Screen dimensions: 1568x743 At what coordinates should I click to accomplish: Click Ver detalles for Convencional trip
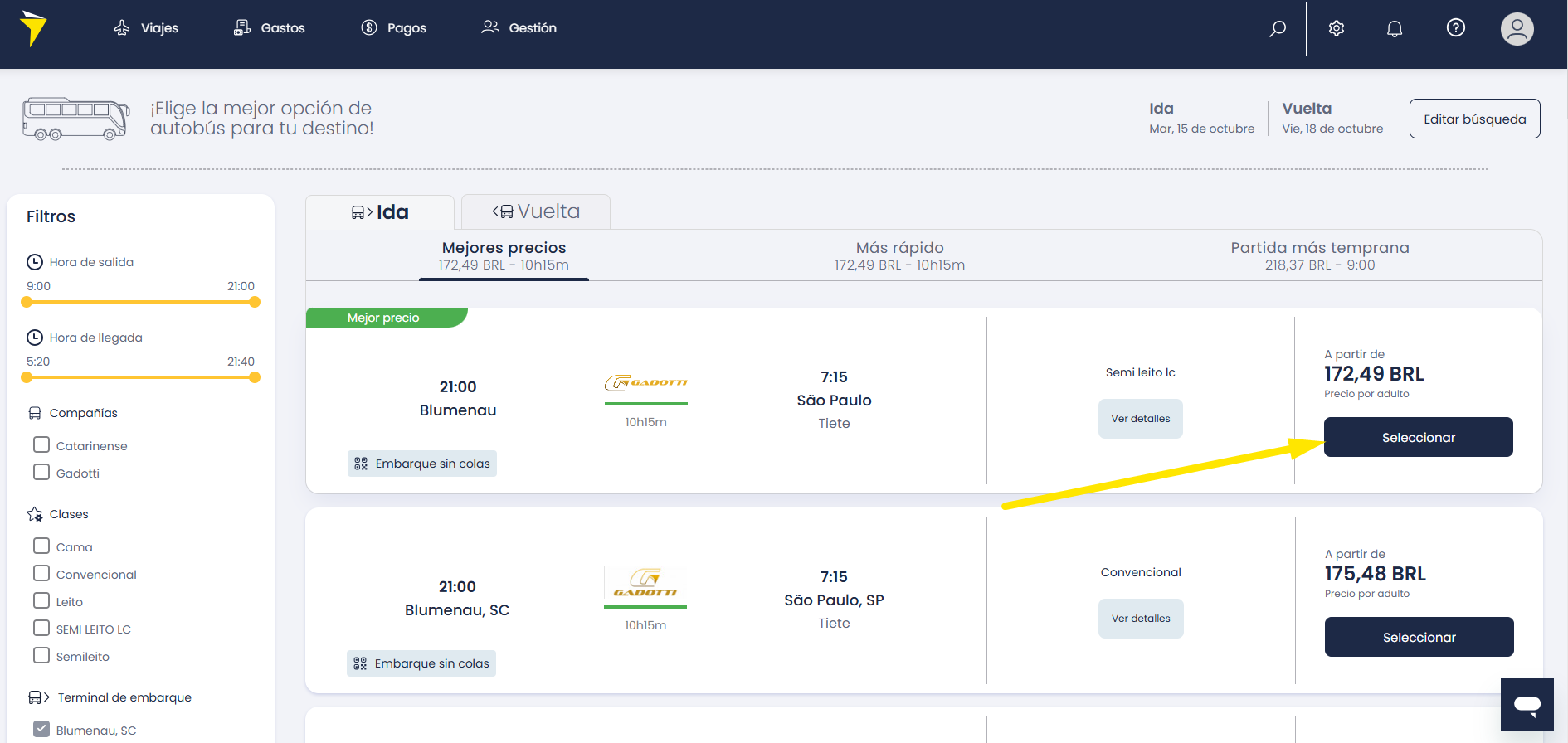(1141, 619)
